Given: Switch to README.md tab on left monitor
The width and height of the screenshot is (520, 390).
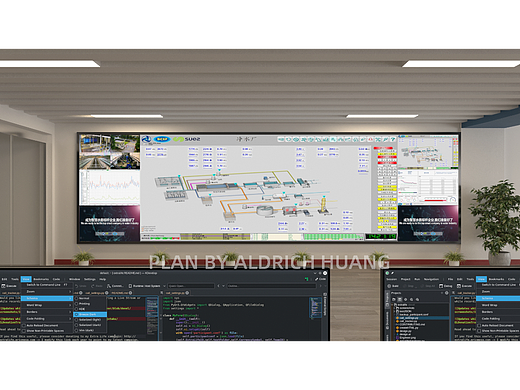Looking at the screenshot, I should coord(119,293).
